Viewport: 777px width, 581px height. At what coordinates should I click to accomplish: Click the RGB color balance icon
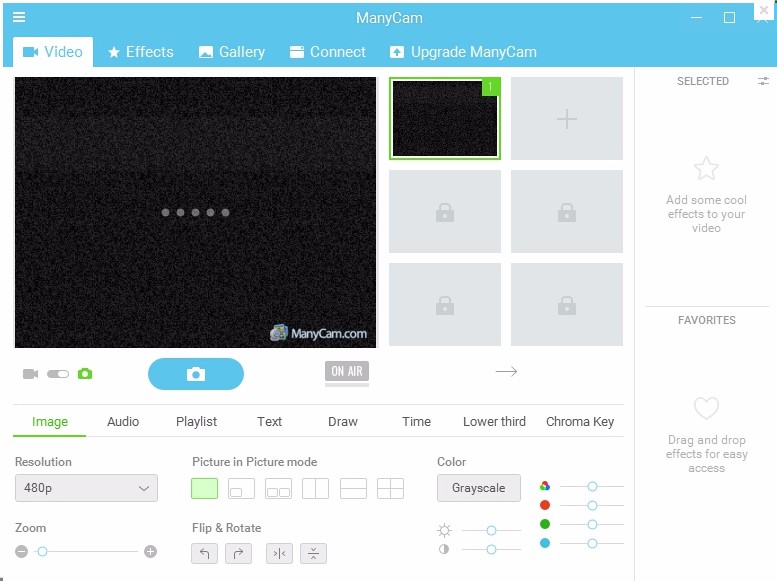tap(545, 486)
